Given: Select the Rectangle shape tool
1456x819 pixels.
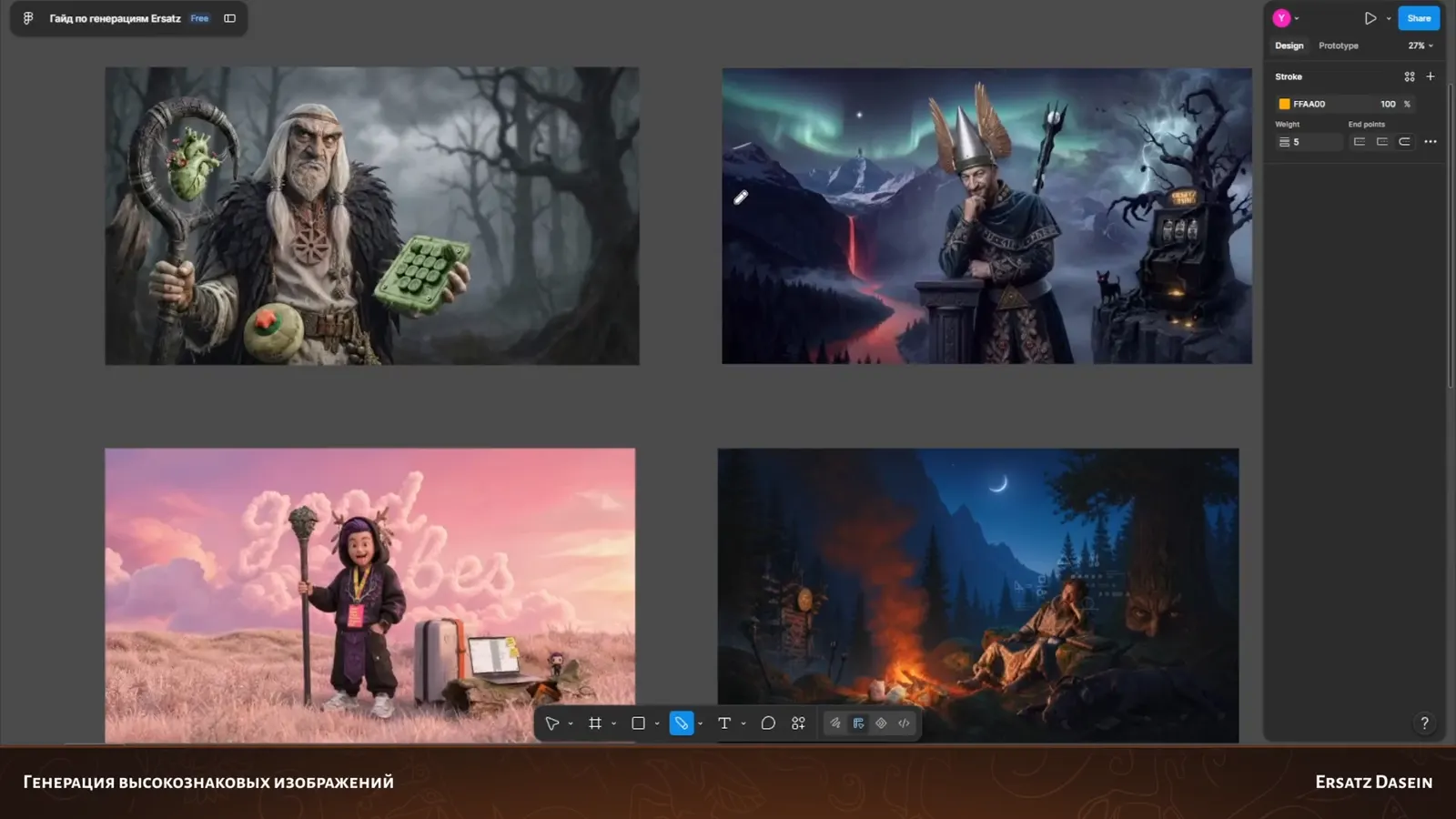Looking at the screenshot, I should [x=638, y=723].
